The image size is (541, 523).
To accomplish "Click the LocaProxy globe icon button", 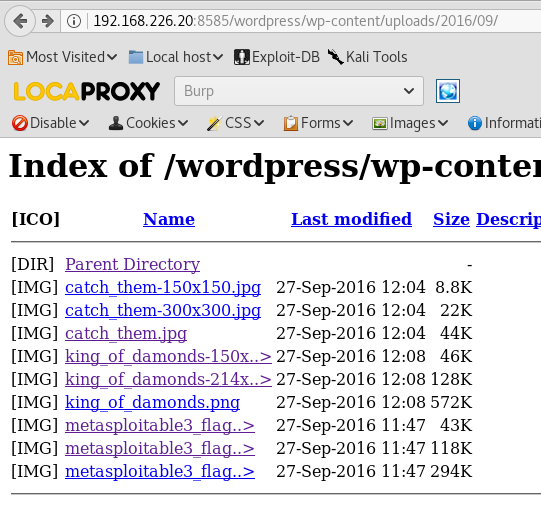I will tap(447, 91).
